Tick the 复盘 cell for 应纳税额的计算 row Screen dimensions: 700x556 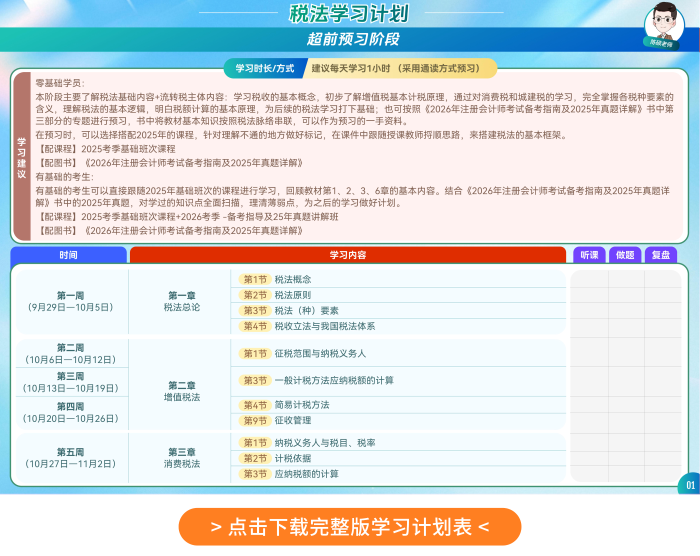(661, 474)
